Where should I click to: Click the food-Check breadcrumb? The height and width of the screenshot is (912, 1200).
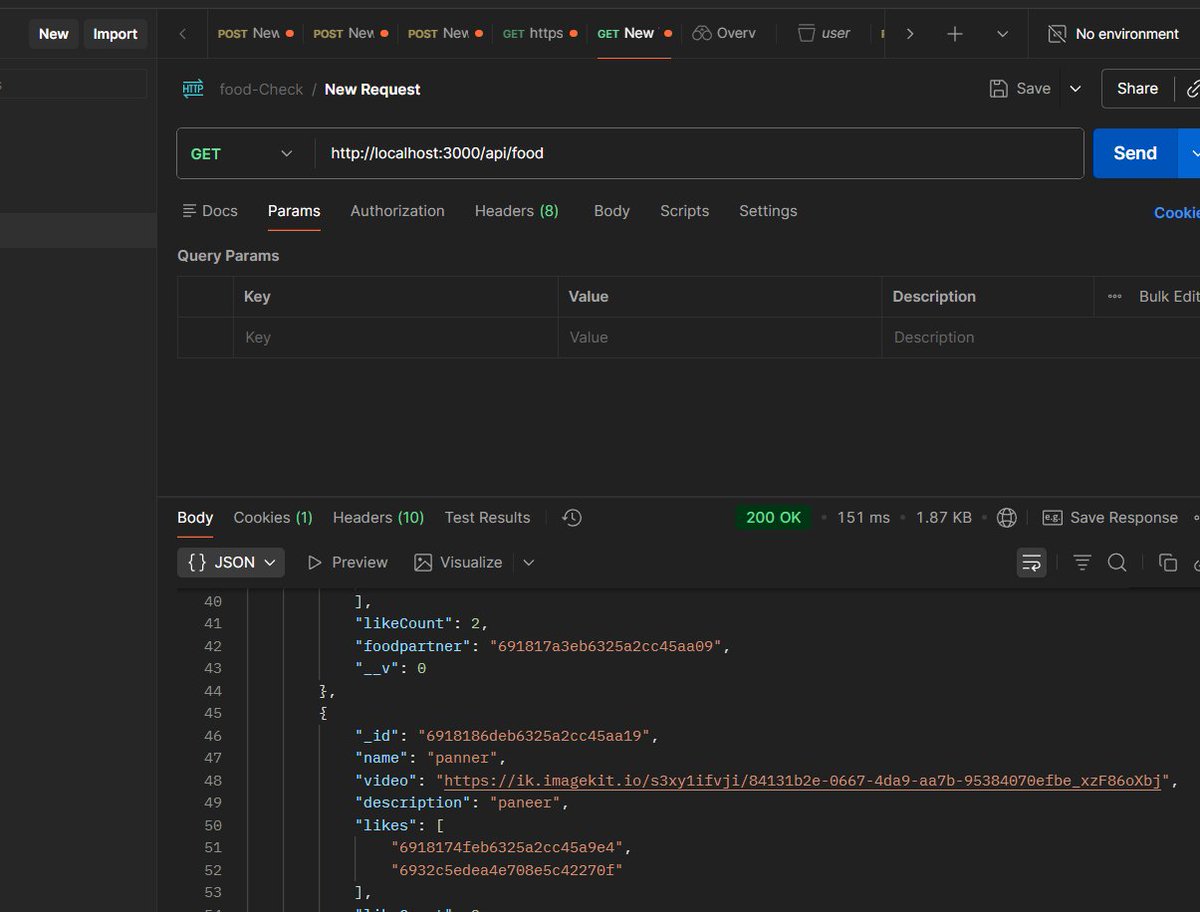(x=261, y=90)
